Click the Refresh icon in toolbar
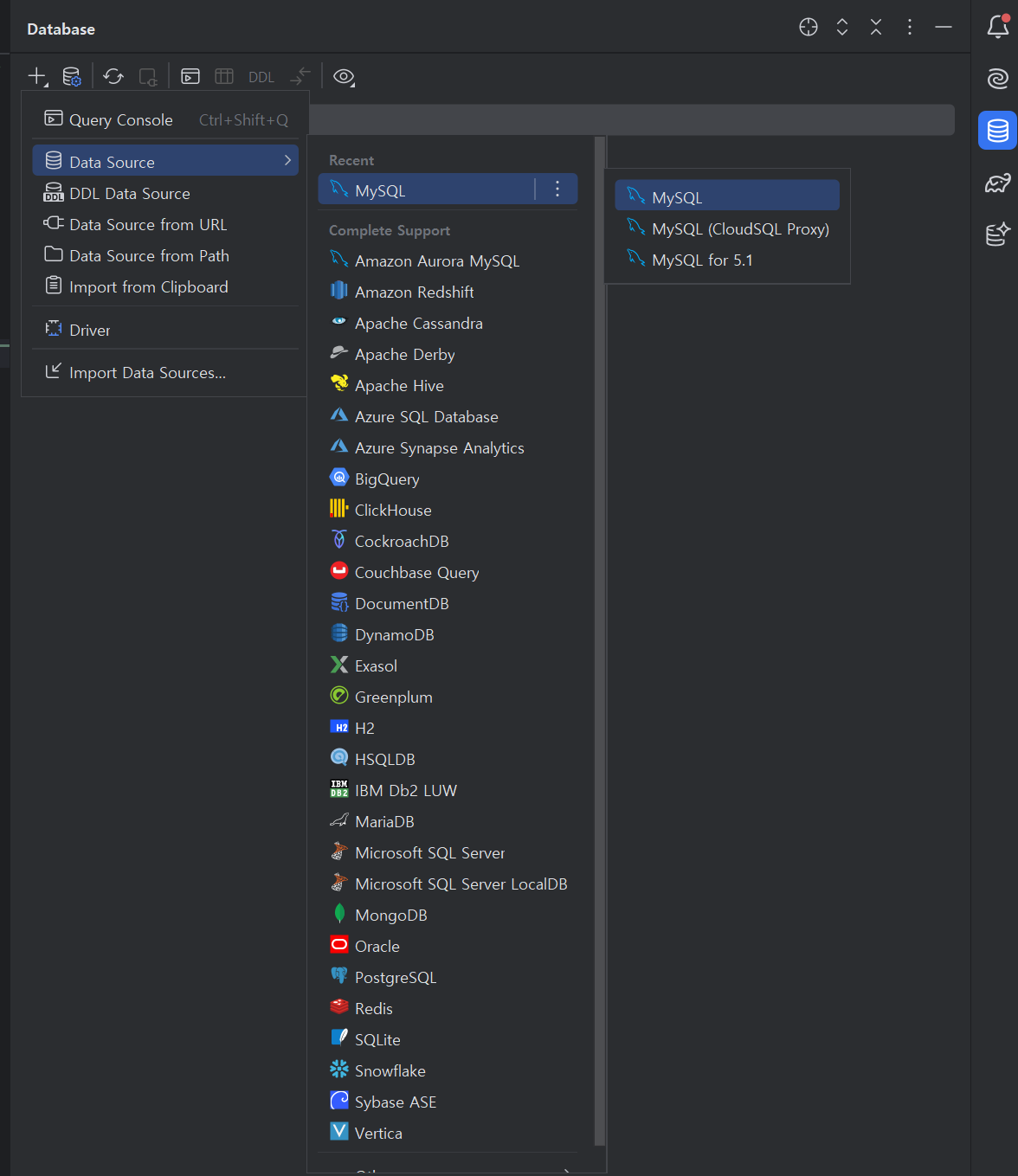 click(113, 76)
